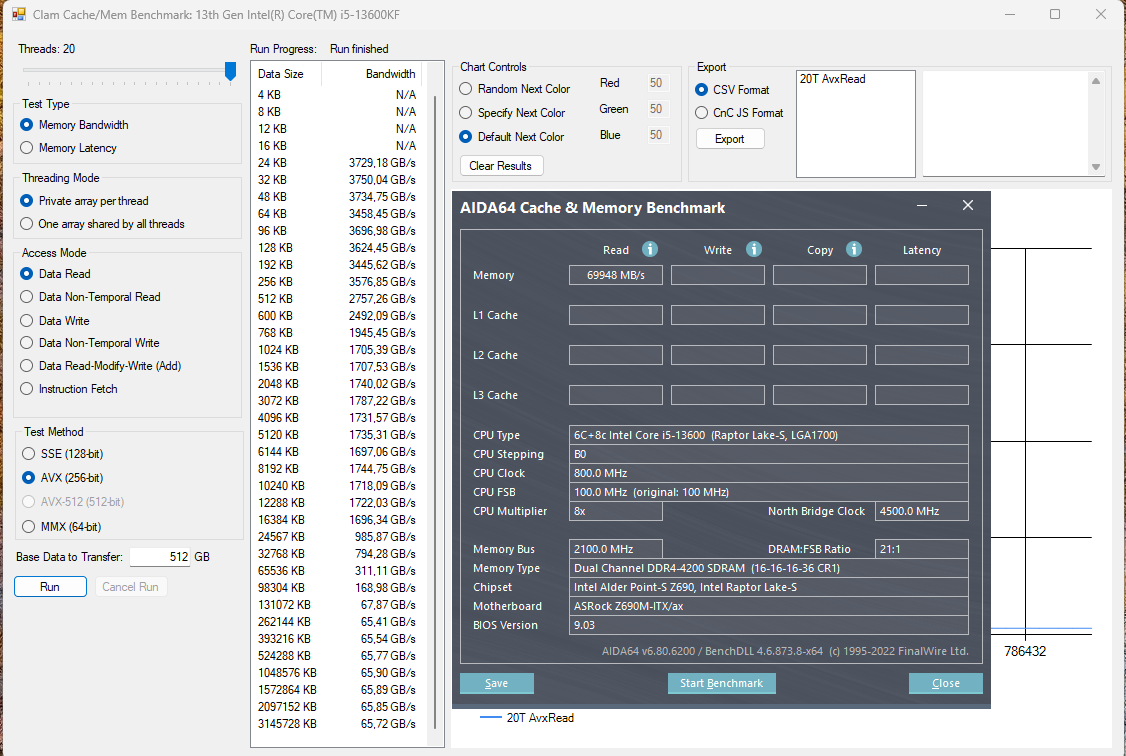Click the Chipset value field
This screenshot has height=756, width=1126.
(x=768, y=587)
